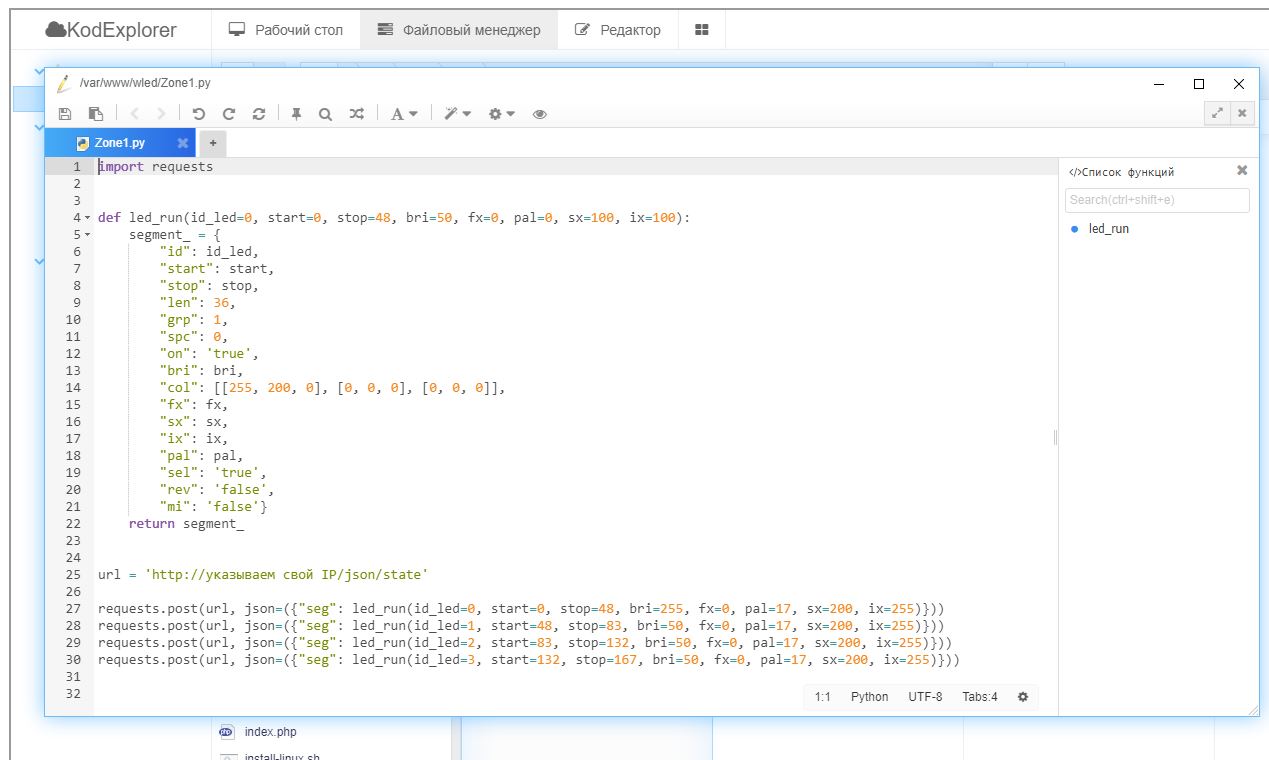Click the pin icon in toolbar
The width and height of the screenshot is (1269, 760).
(x=296, y=114)
